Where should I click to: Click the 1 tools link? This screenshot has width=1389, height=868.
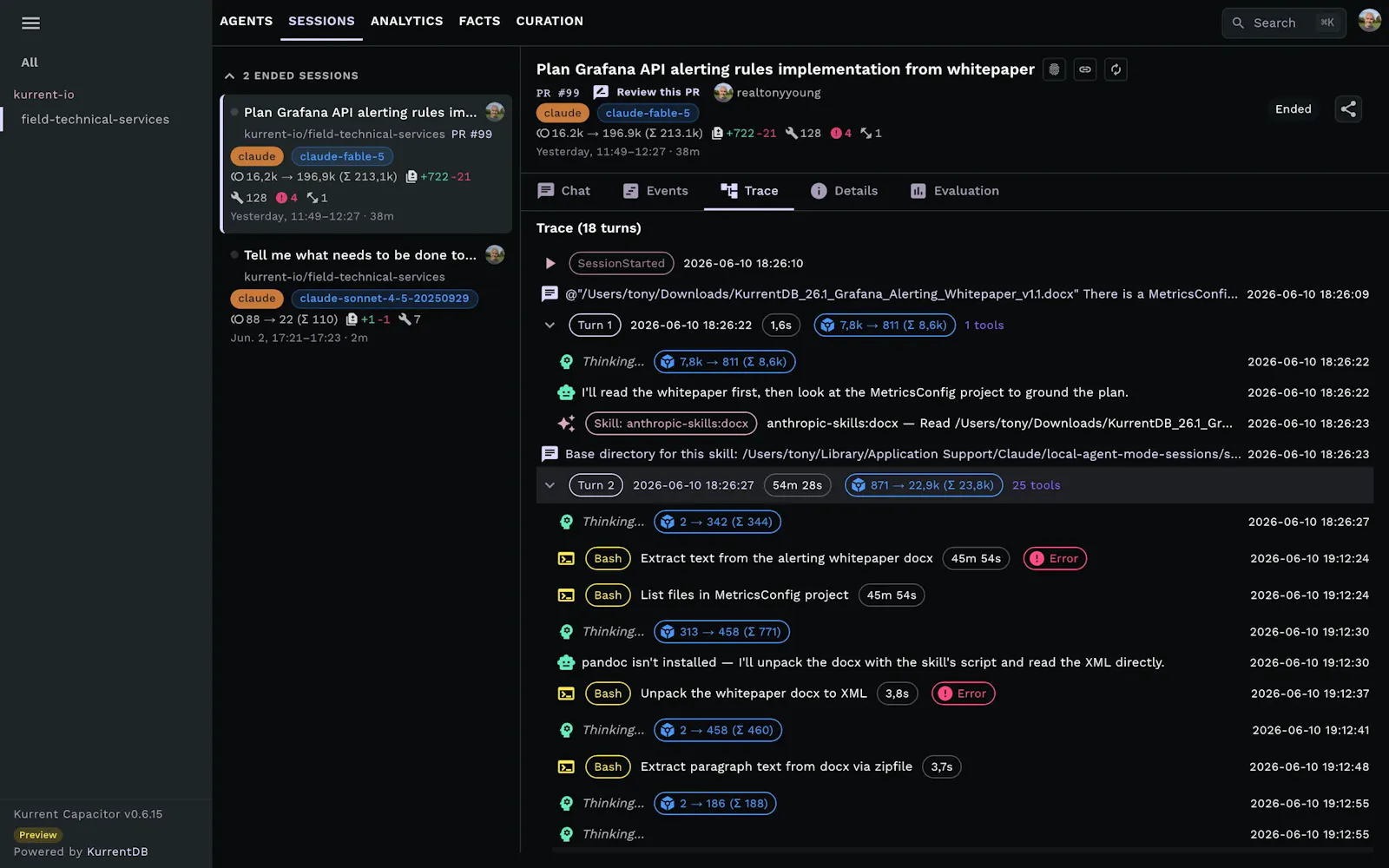coord(984,325)
